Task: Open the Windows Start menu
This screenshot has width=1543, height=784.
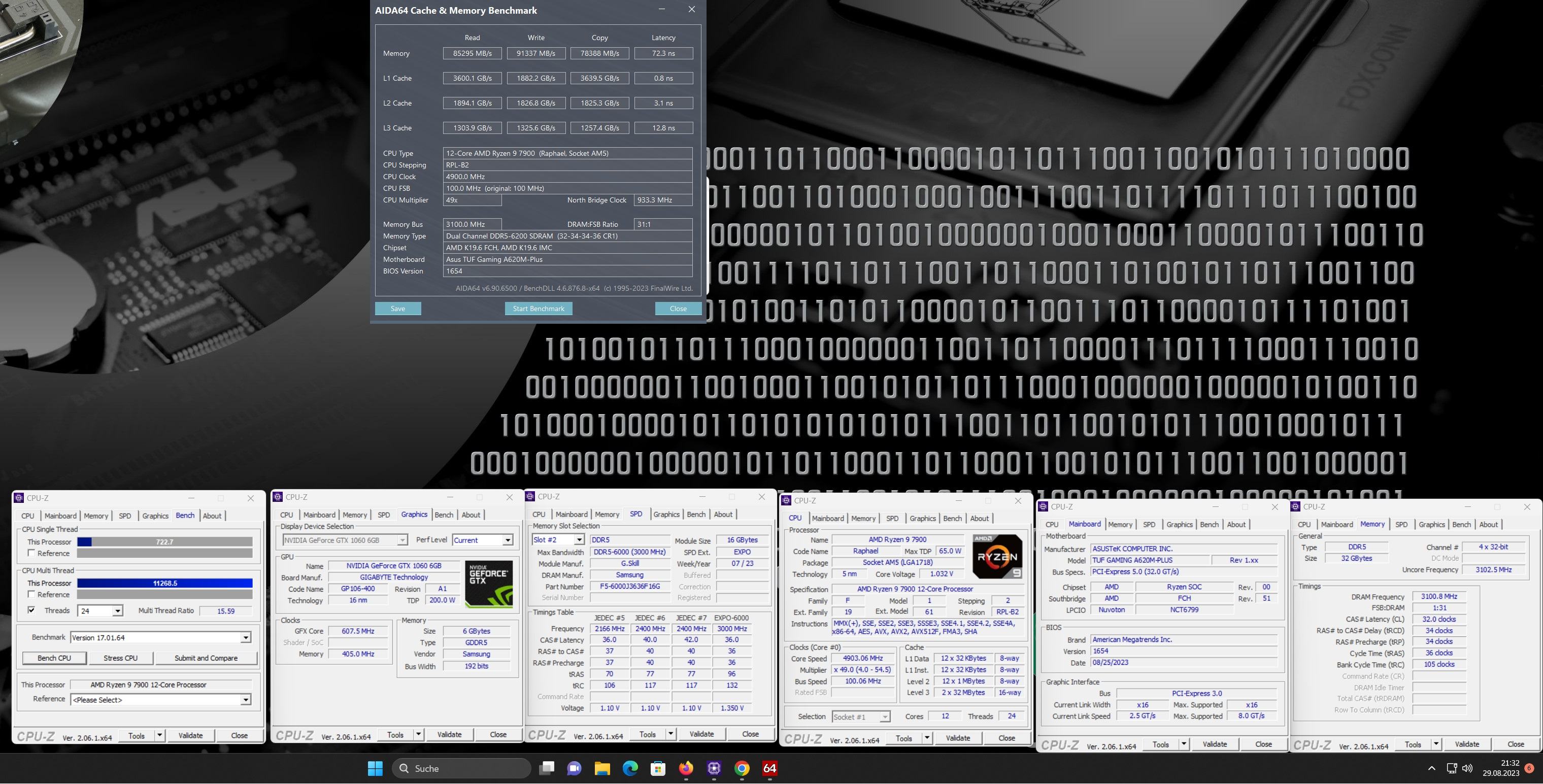Action: click(375, 768)
